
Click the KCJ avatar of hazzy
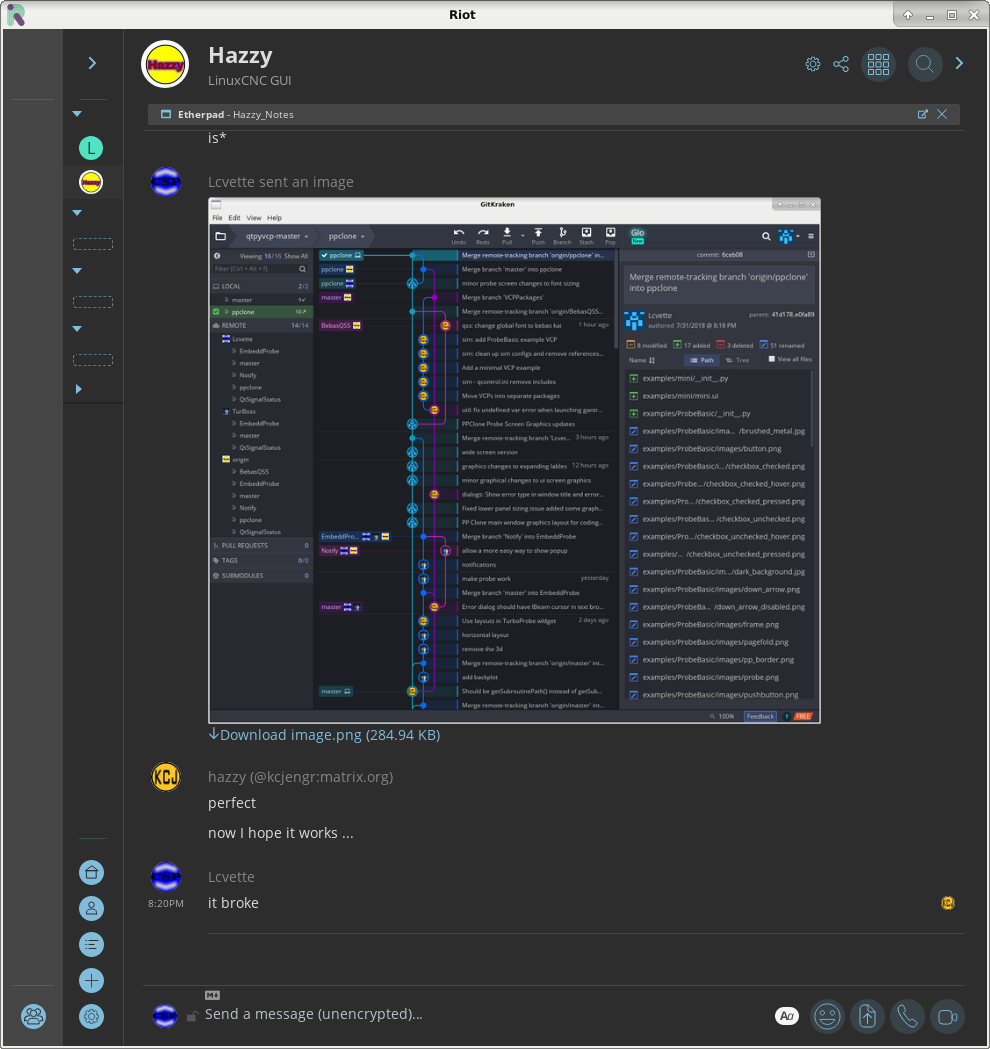pyautogui.click(x=166, y=777)
